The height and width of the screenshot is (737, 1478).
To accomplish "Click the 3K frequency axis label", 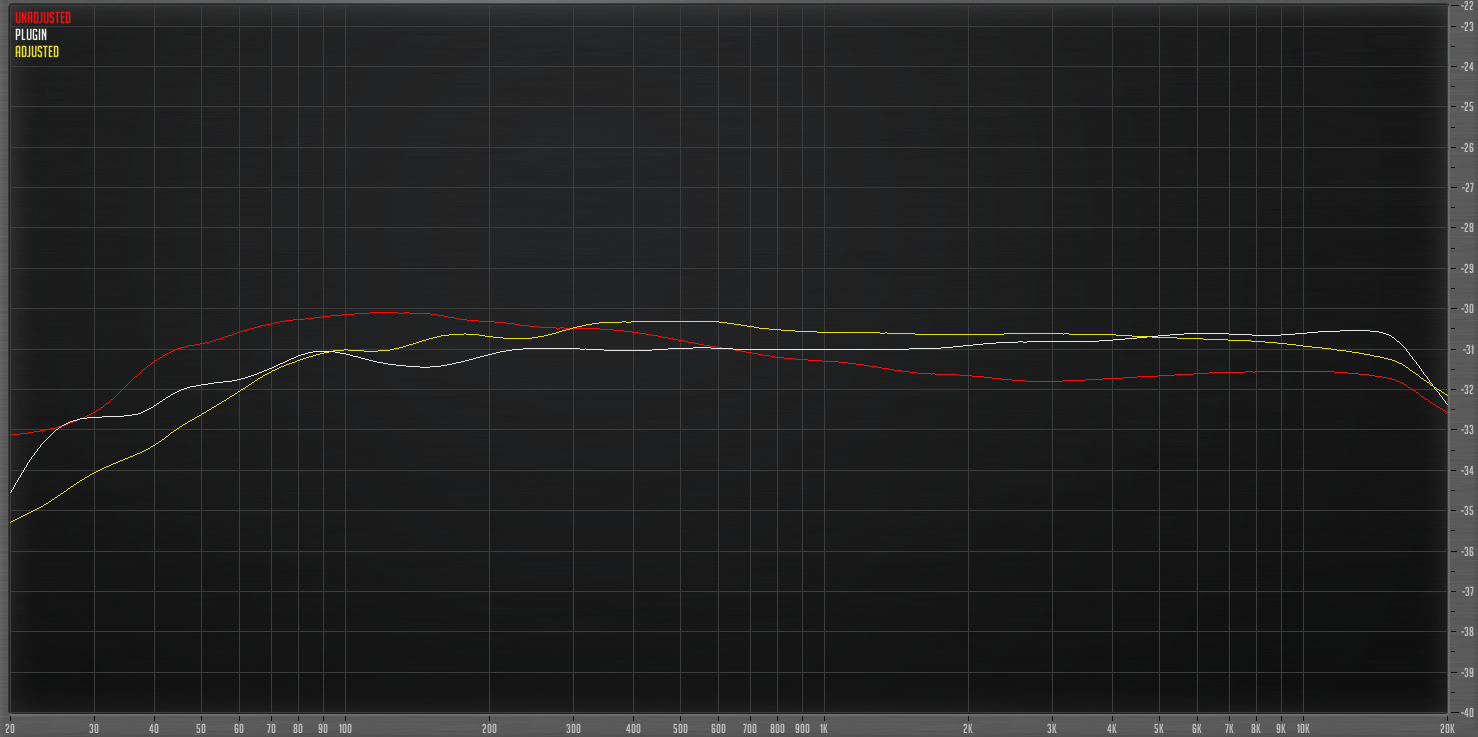I will [x=1052, y=728].
